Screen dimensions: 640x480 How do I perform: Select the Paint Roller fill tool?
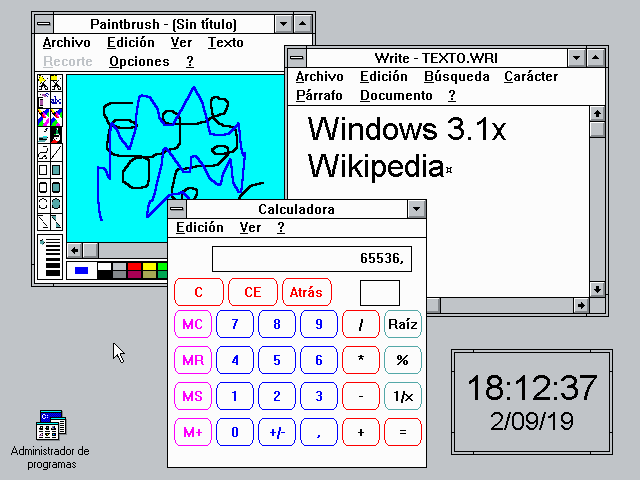[43, 135]
